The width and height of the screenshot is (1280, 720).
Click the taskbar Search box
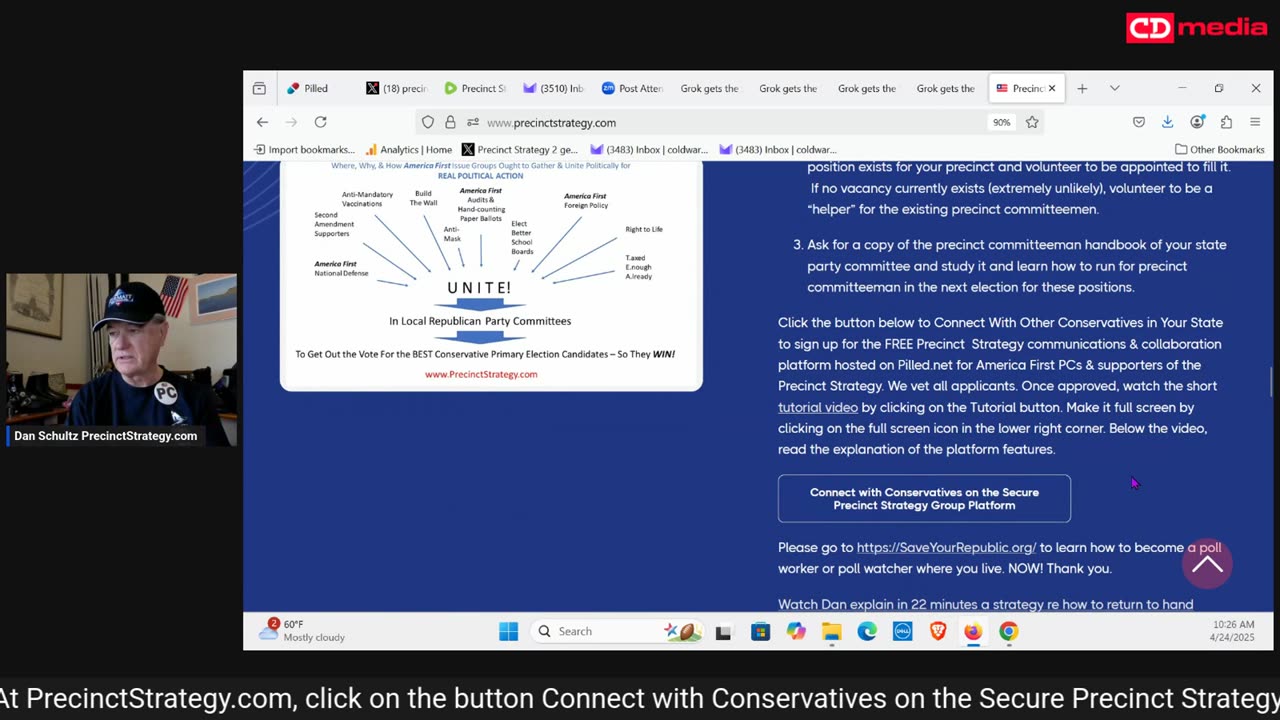click(x=616, y=631)
